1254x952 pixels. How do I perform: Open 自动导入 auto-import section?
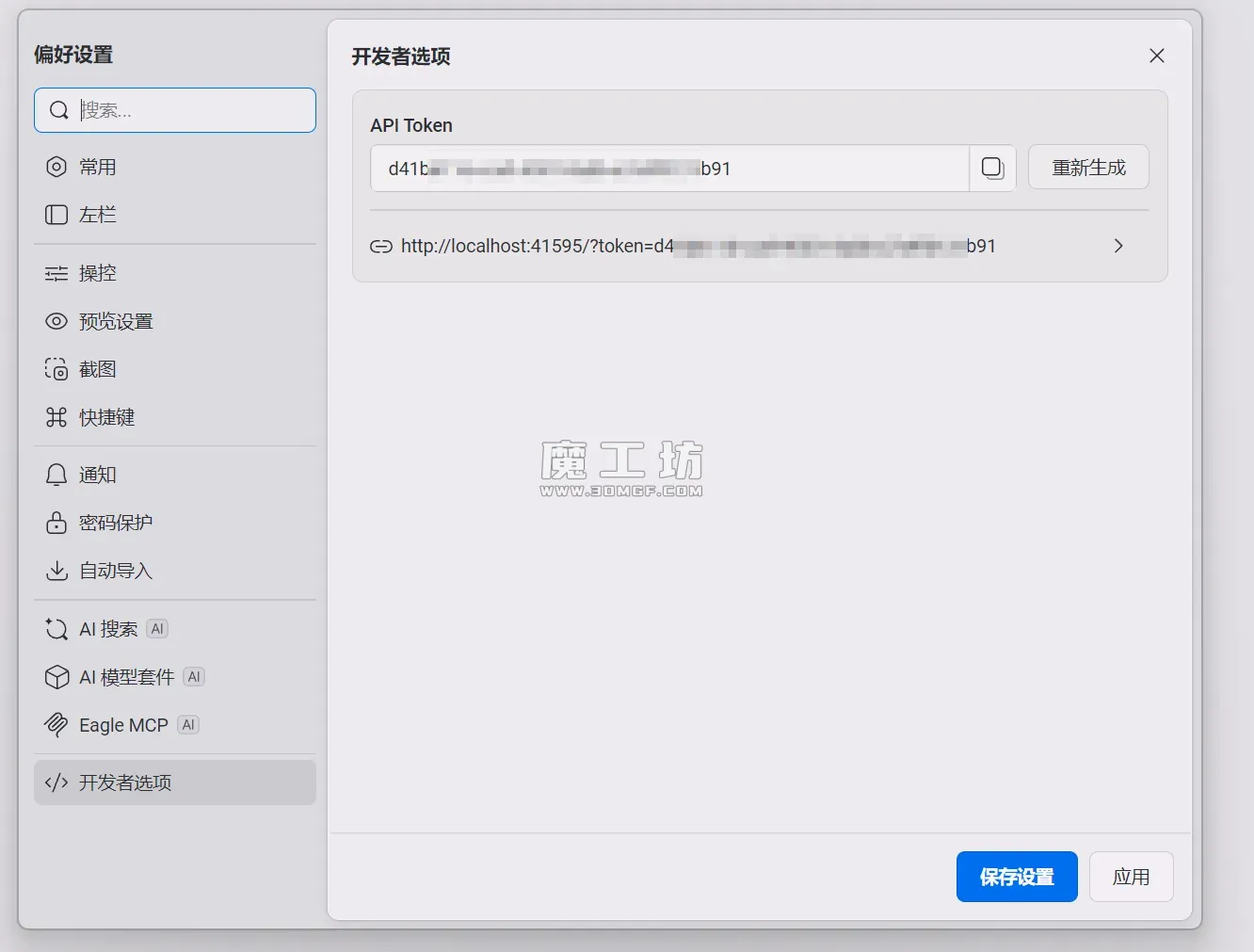[x=115, y=571]
